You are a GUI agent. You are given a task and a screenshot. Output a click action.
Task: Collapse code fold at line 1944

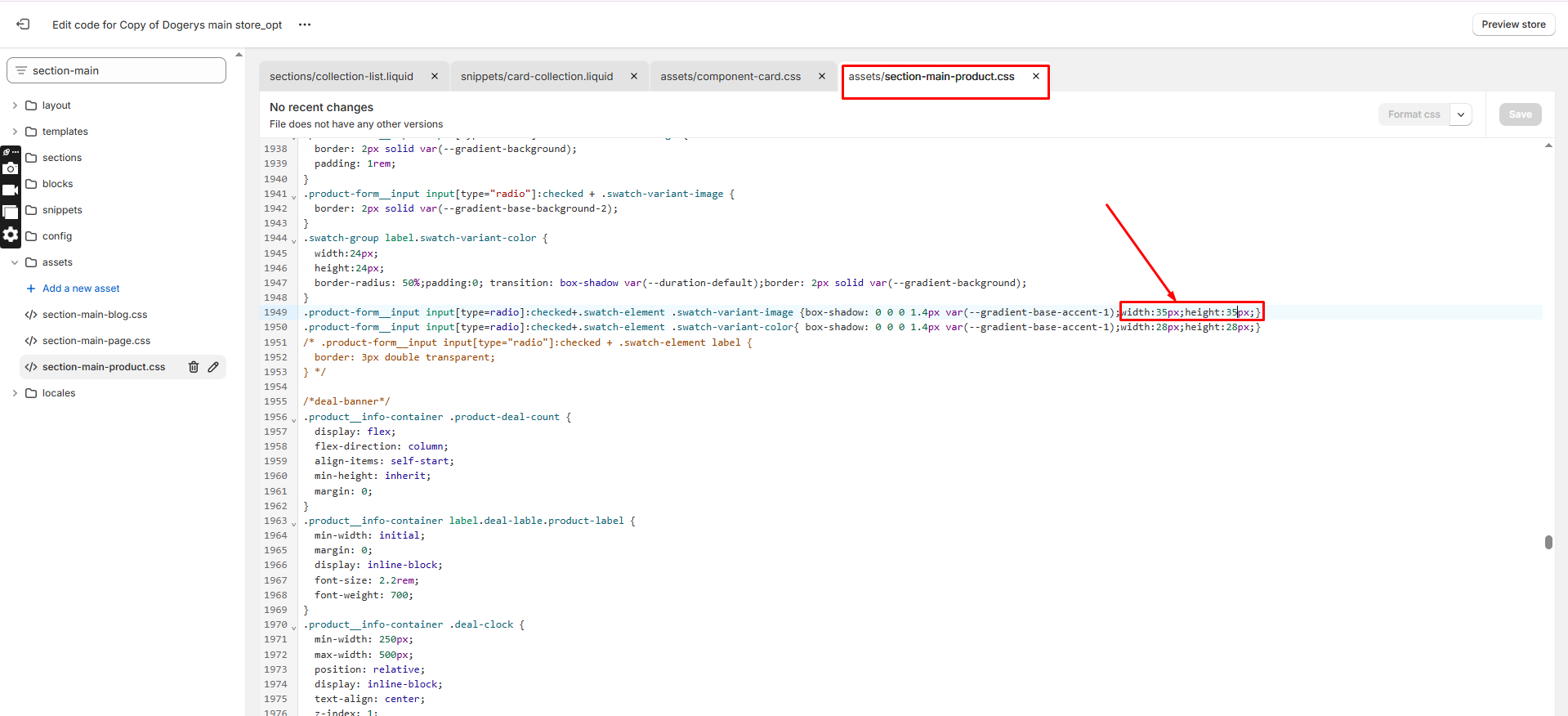(294, 240)
